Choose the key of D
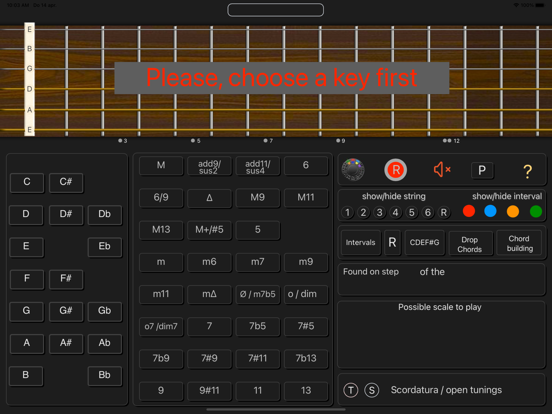Image resolution: width=552 pixels, height=414 pixels. 26,214
